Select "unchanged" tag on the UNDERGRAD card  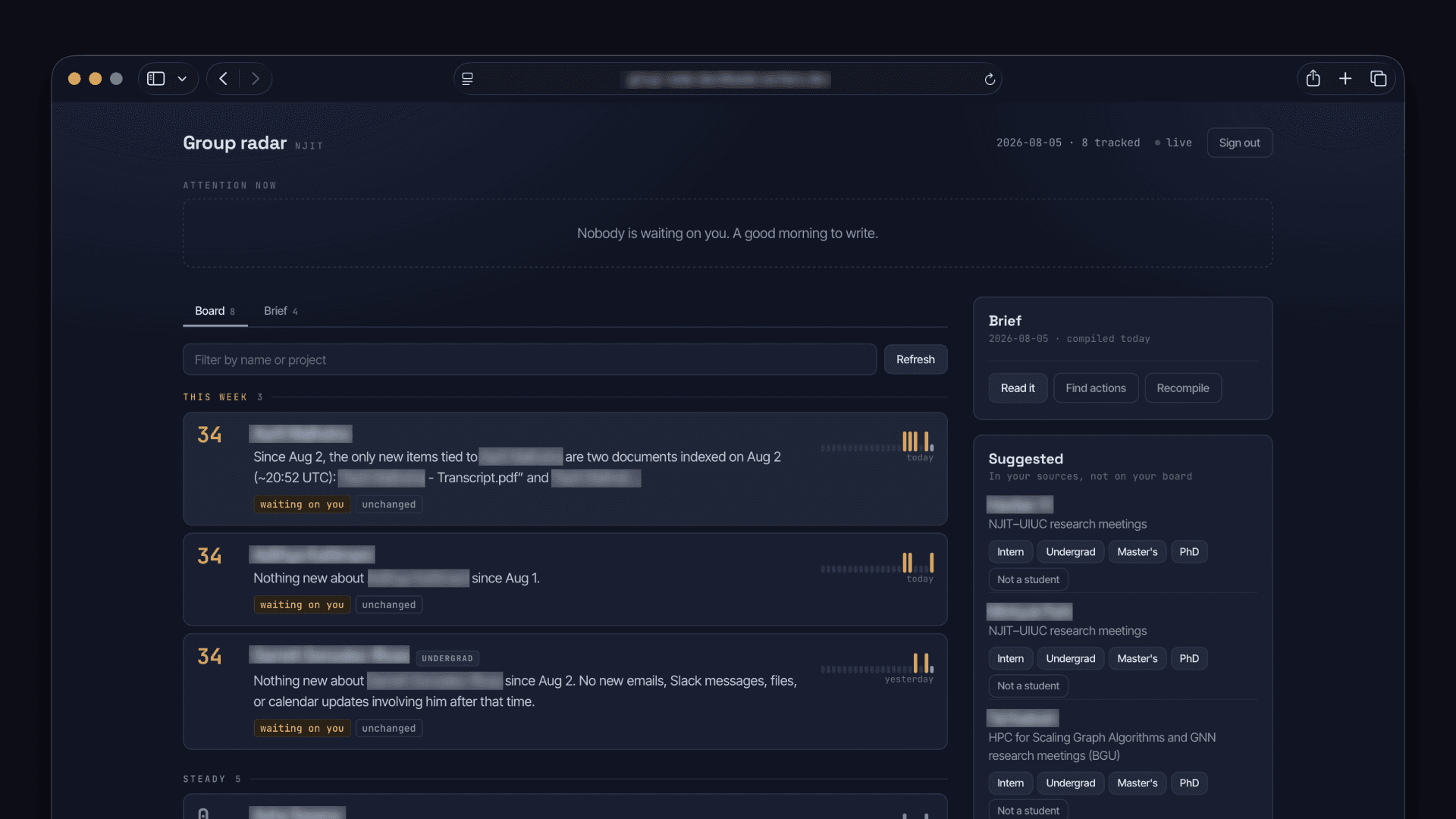[x=389, y=728]
